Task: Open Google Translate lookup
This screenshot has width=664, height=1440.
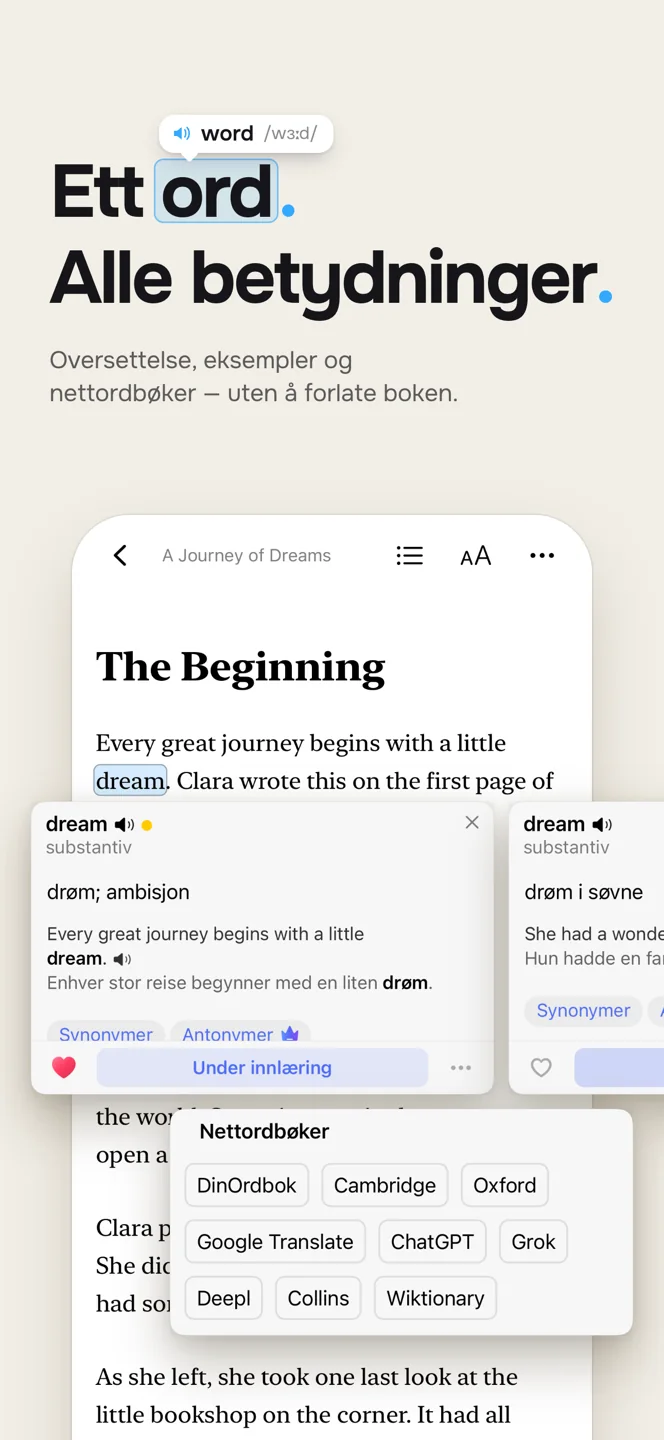Action: [x=275, y=1242]
